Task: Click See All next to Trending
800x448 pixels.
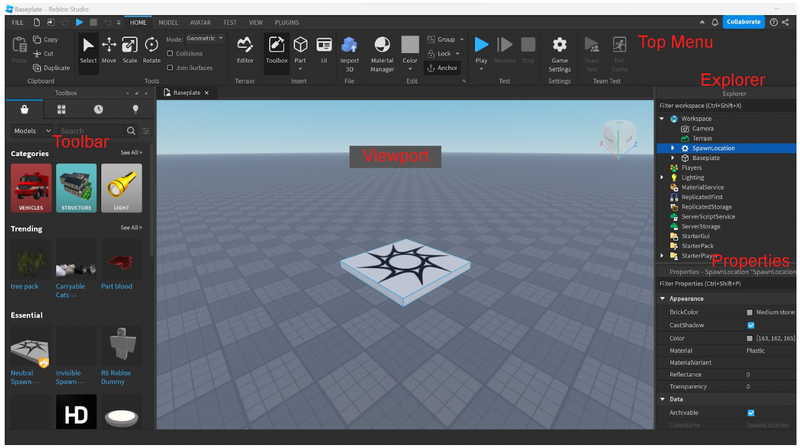Action: [x=131, y=228]
